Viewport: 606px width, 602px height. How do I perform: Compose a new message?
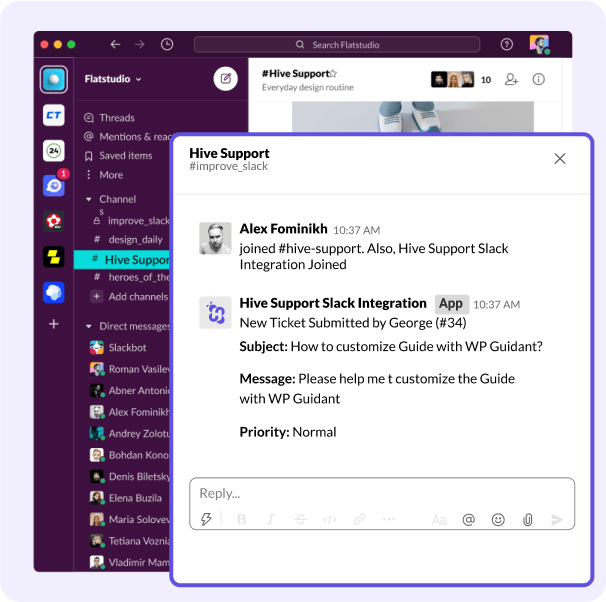[x=226, y=79]
